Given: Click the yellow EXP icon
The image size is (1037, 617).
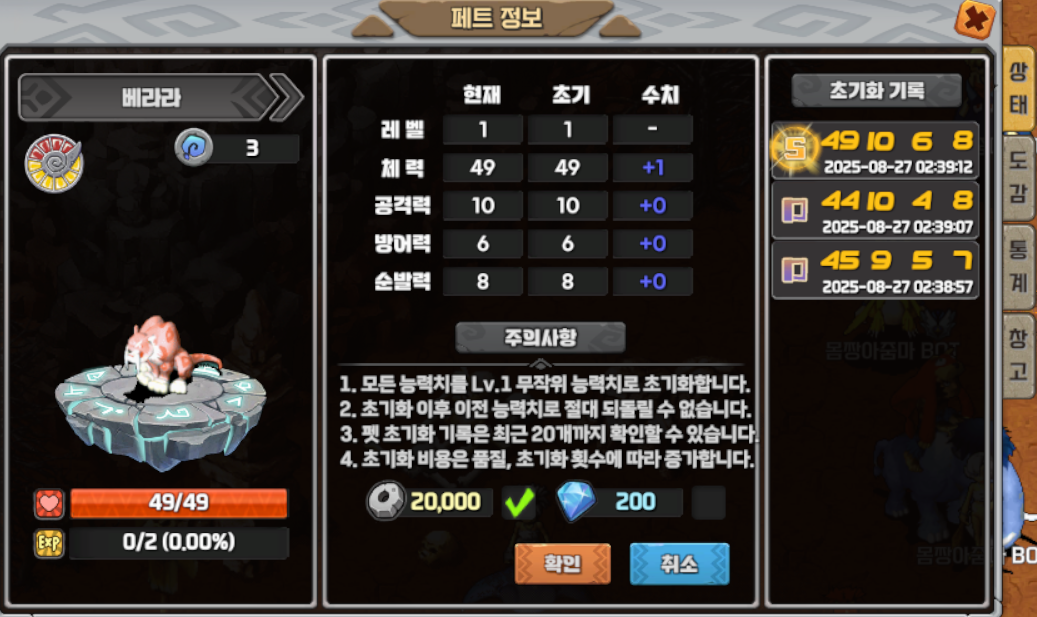Looking at the screenshot, I should point(49,544).
